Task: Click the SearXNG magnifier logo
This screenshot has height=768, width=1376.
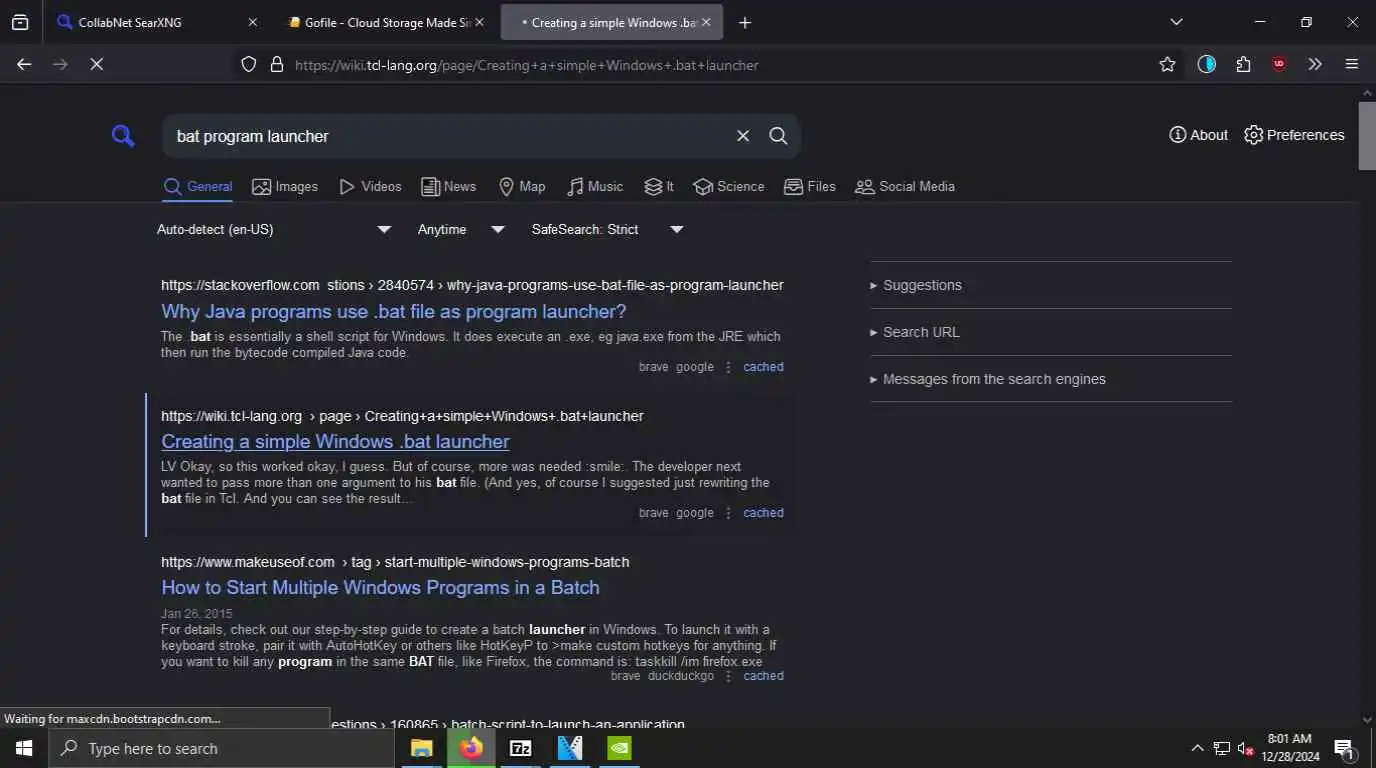Action: tap(123, 136)
